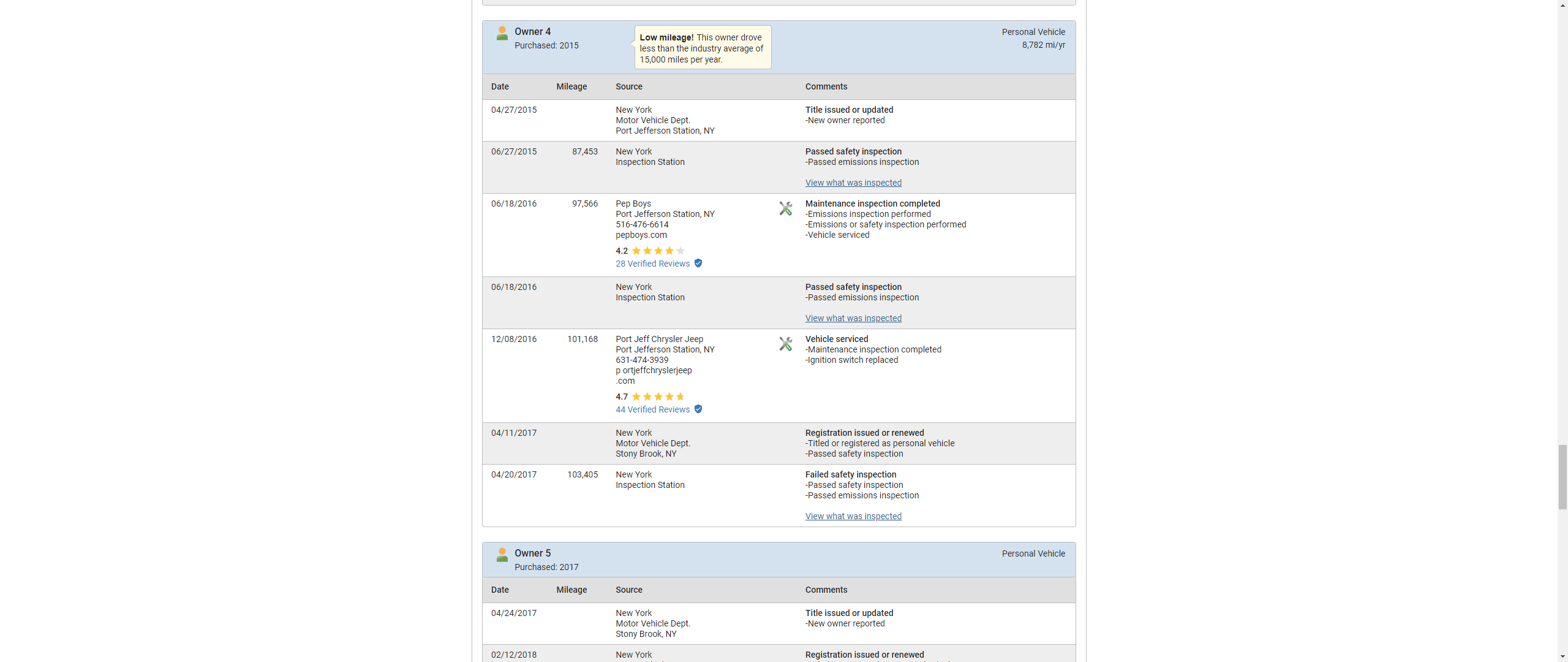View what was inspected on 04/20/2017

[x=853, y=516]
